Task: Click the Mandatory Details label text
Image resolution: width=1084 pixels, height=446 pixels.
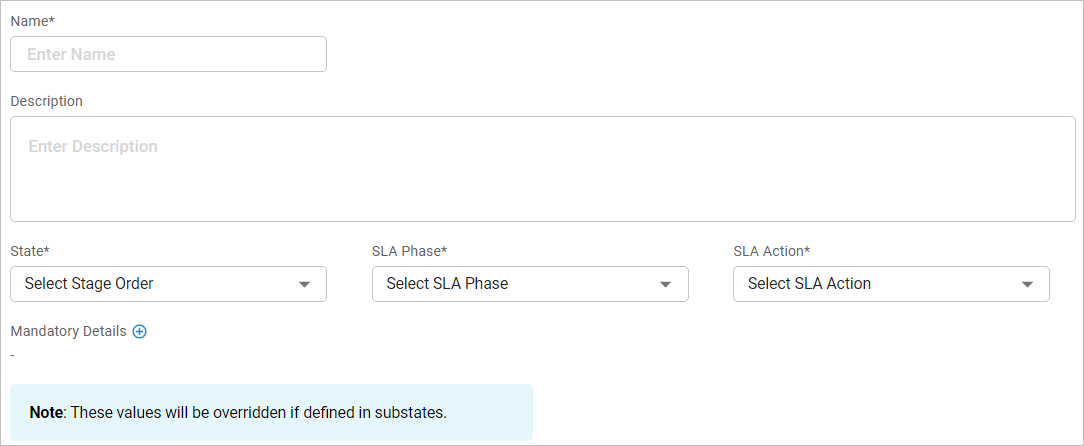Action: click(x=68, y=331)
